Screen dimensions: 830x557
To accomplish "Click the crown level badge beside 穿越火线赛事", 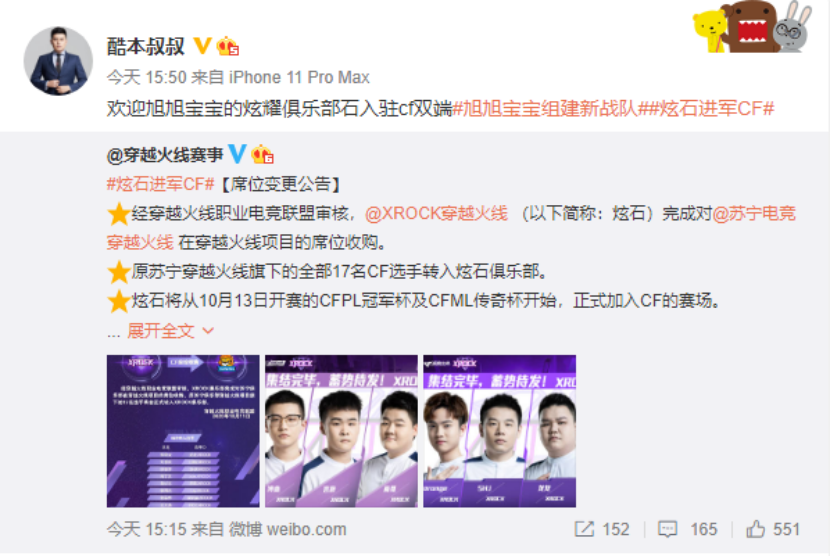I will pyautogui.click(x=263, y=154).
